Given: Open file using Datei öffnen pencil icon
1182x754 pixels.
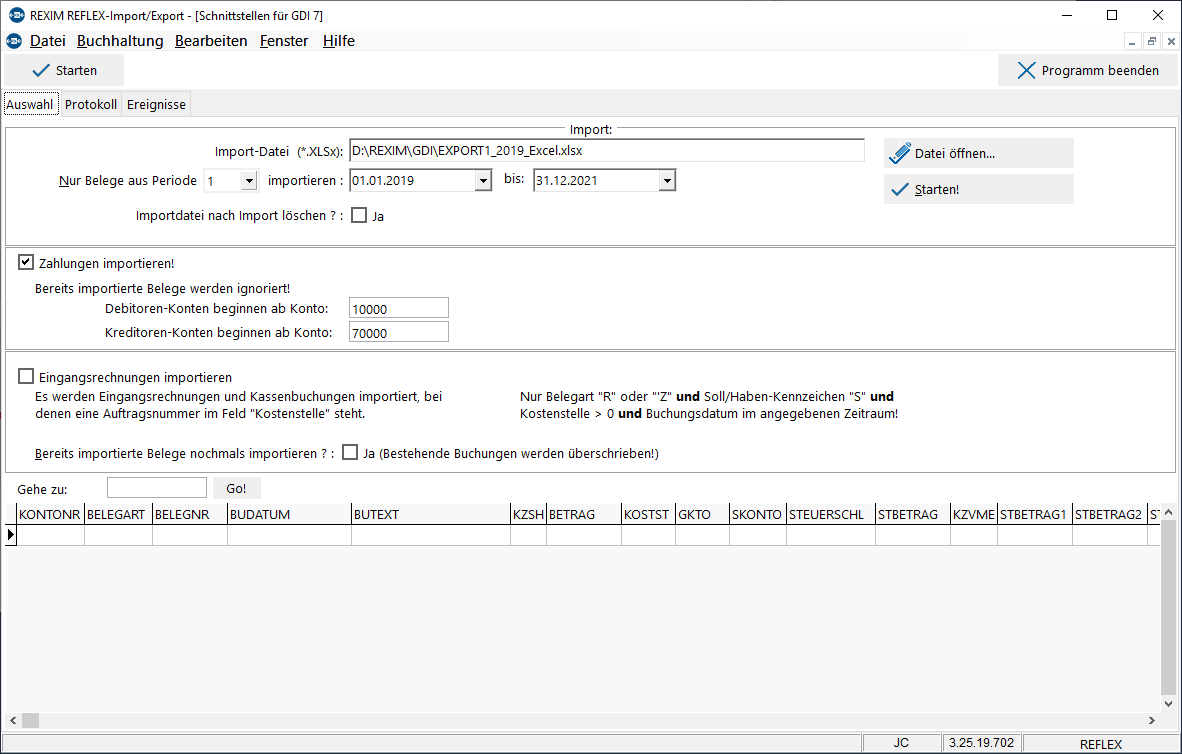Looking at the screenshot, I should (899, 153).
